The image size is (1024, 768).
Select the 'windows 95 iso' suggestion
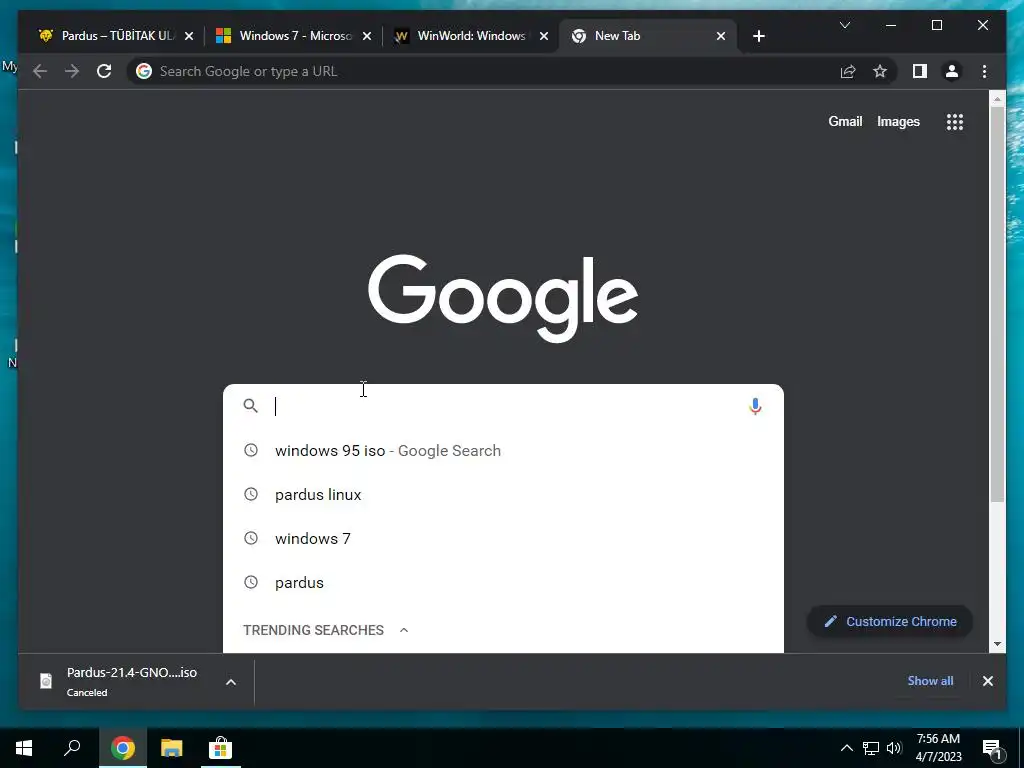(503, 451)
